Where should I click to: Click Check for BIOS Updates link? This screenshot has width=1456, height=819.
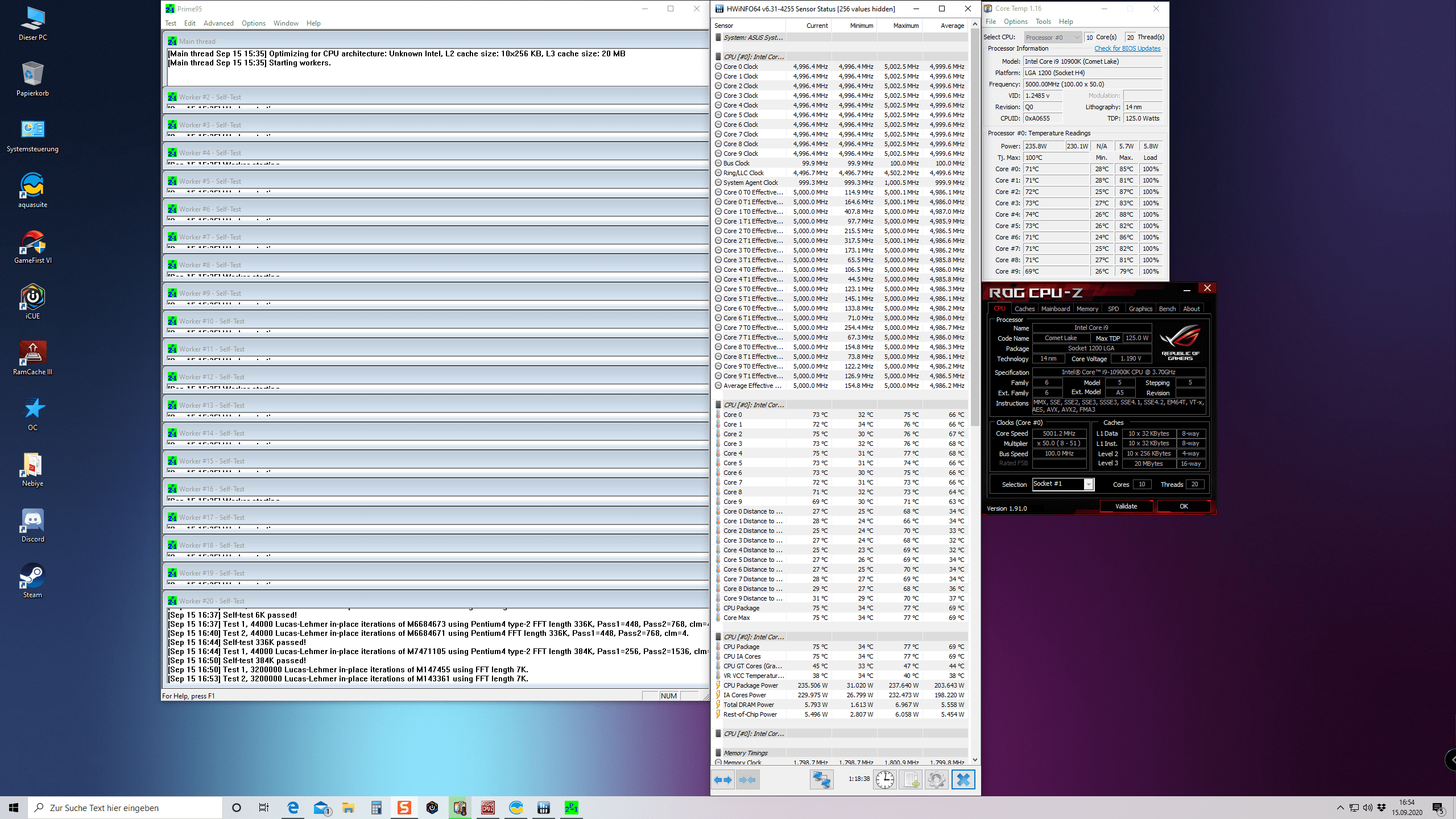coord(1127,48)
